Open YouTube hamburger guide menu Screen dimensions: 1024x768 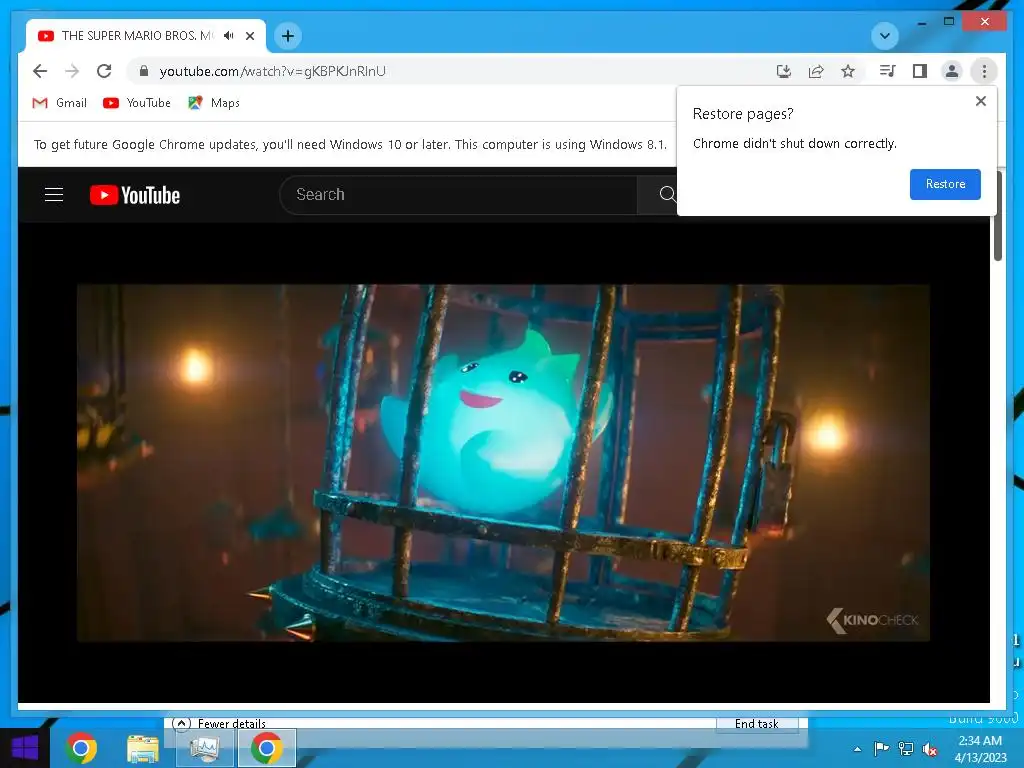click(x=54, y=195)
